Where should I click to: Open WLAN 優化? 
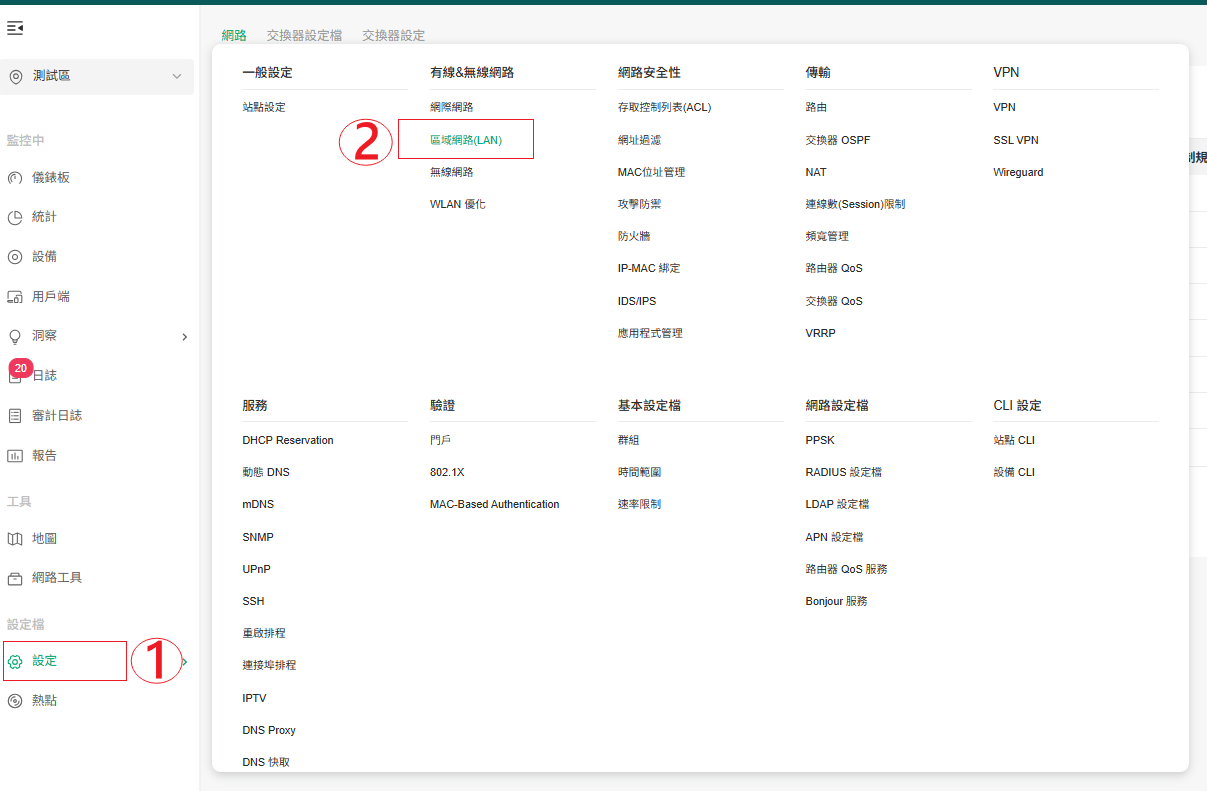point(458,204)
